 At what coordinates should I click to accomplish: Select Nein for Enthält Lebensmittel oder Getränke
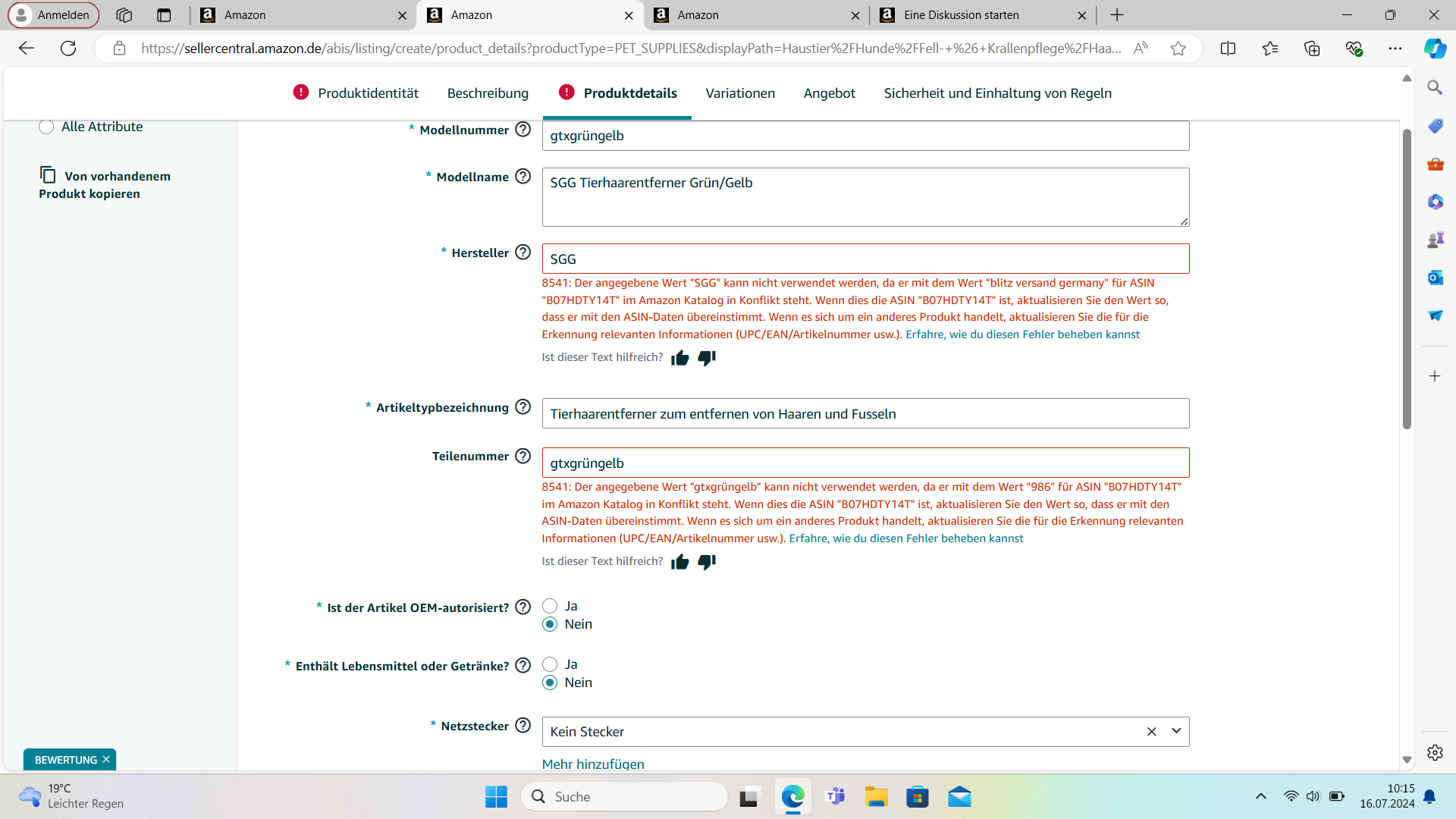coord(550,682)
